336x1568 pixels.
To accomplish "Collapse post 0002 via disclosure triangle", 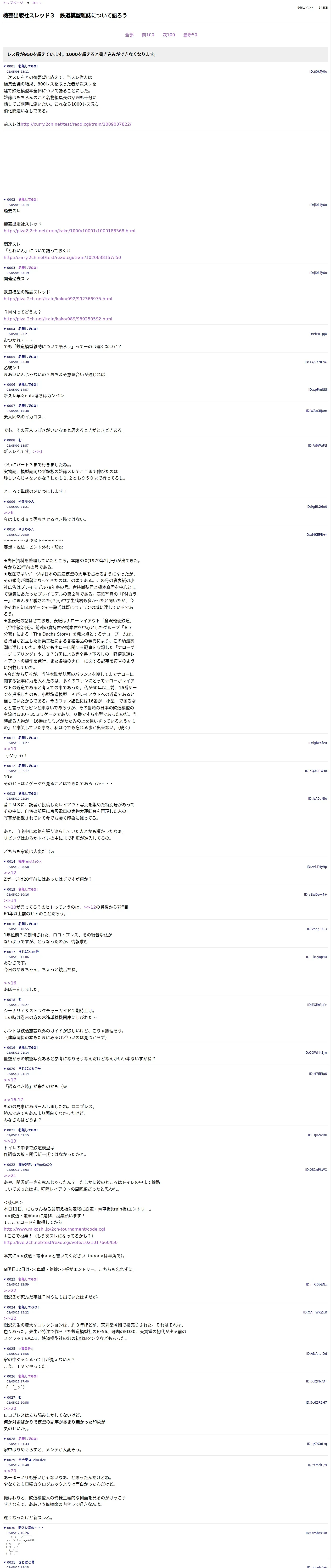I will 5,200.
